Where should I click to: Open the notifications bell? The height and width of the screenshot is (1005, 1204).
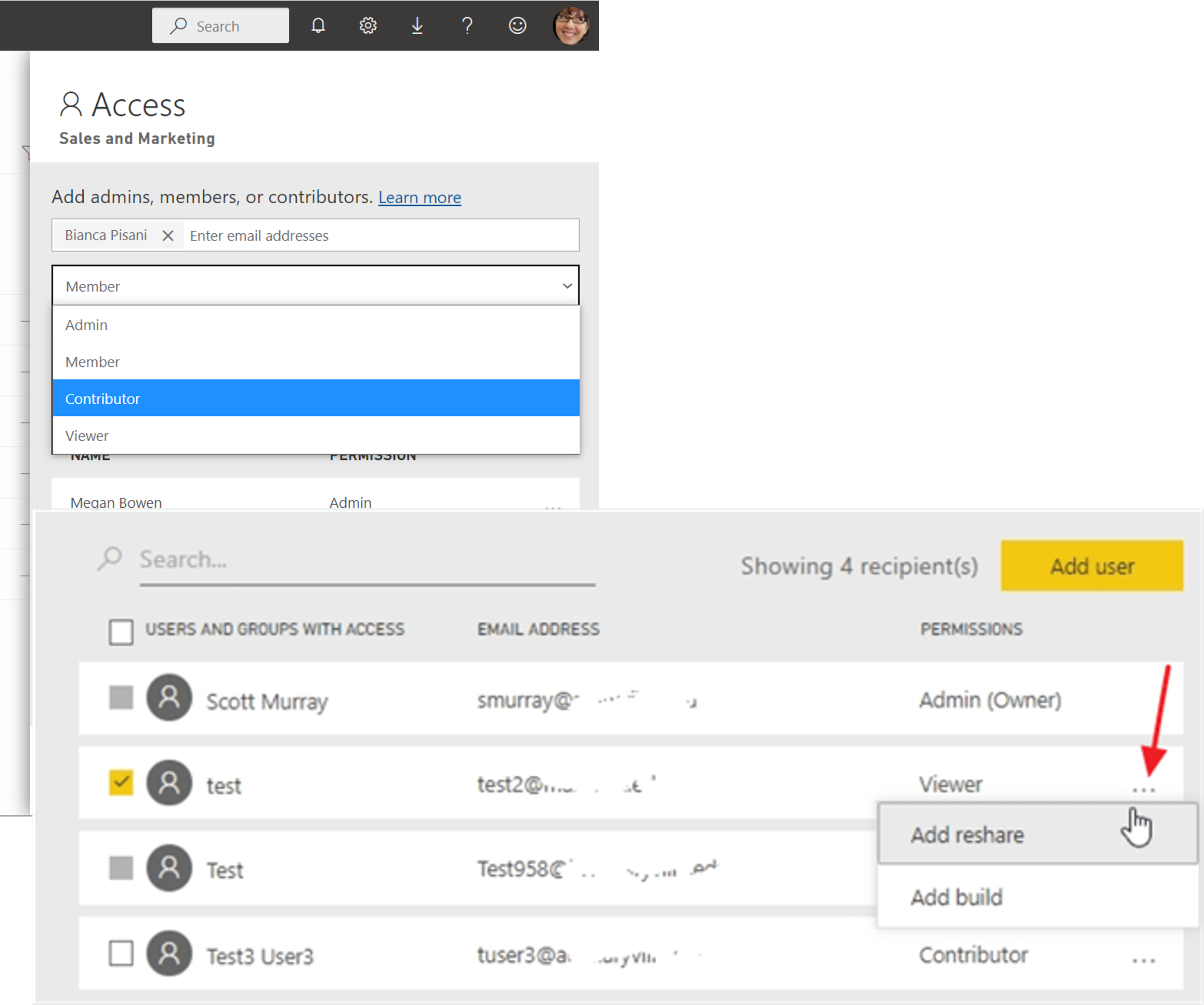coord(318,26)
